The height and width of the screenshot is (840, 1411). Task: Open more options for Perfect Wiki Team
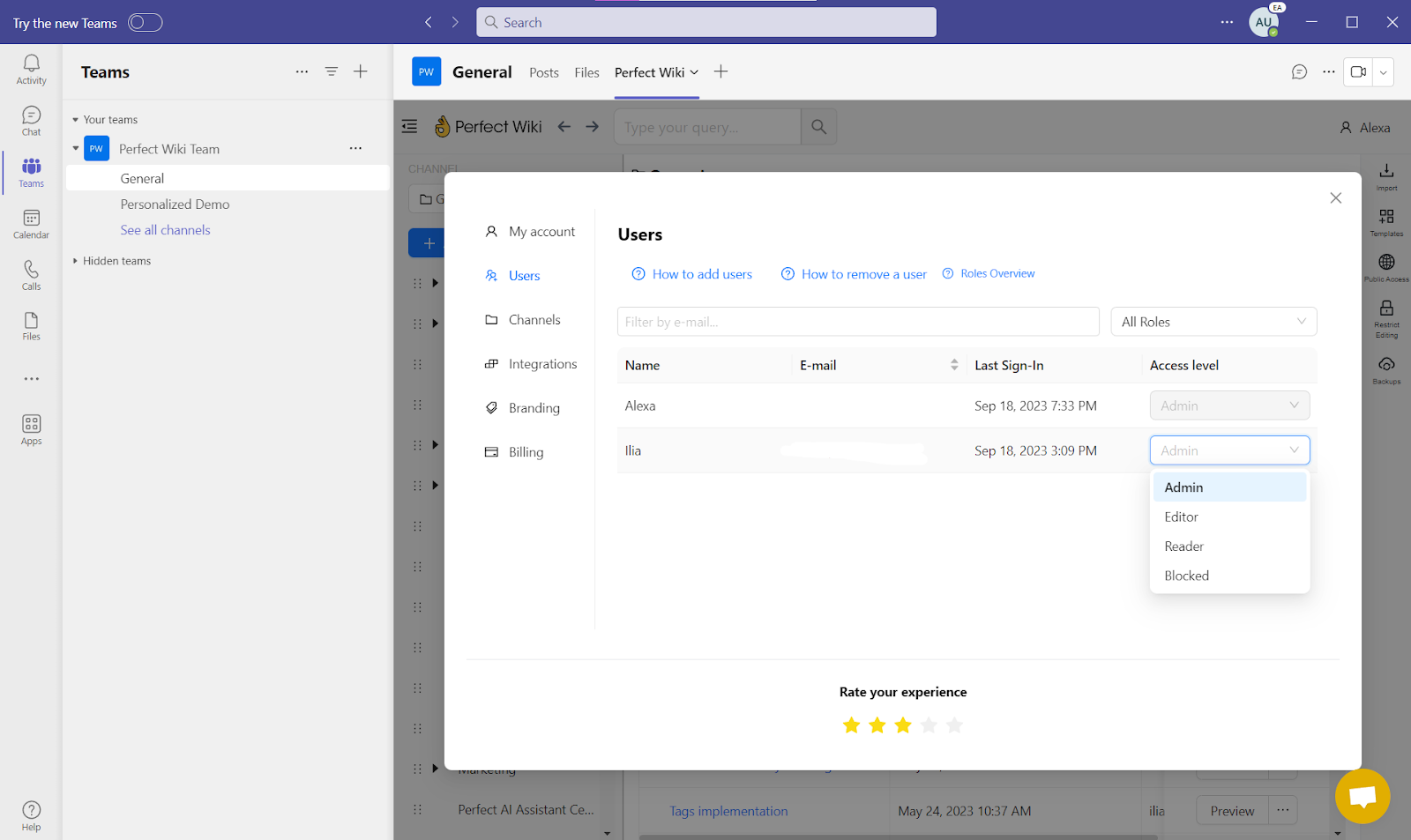[355, 148]
